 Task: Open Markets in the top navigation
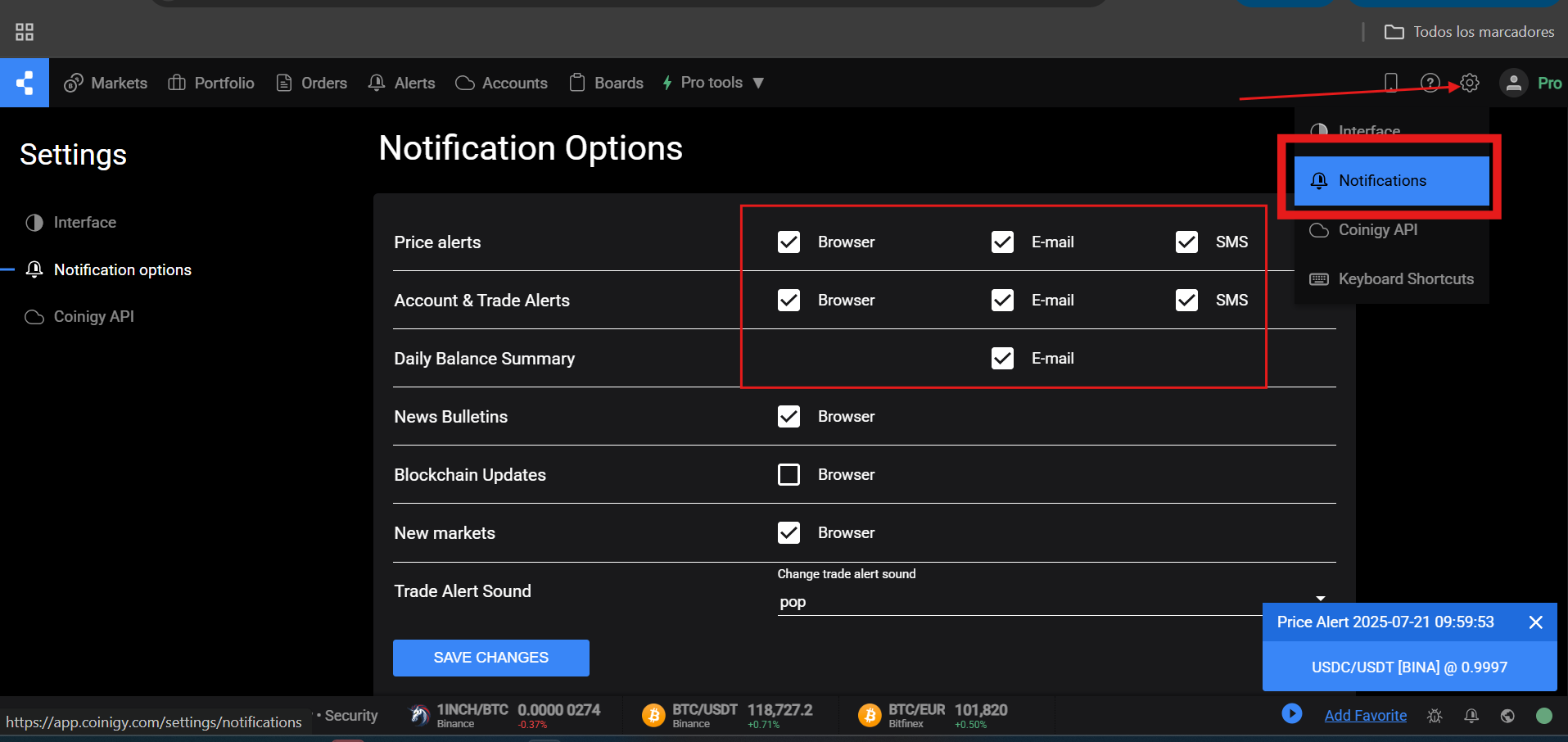pos(106,83)
